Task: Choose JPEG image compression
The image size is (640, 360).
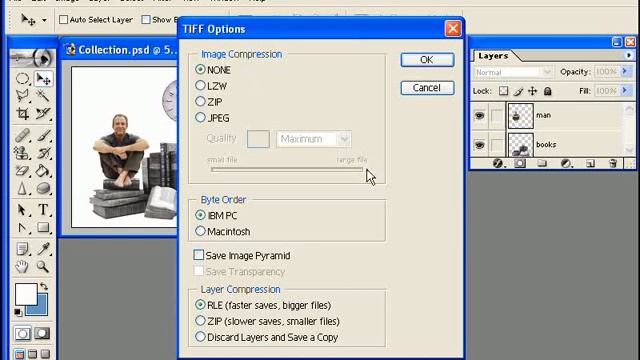Action: click(212, 118)
